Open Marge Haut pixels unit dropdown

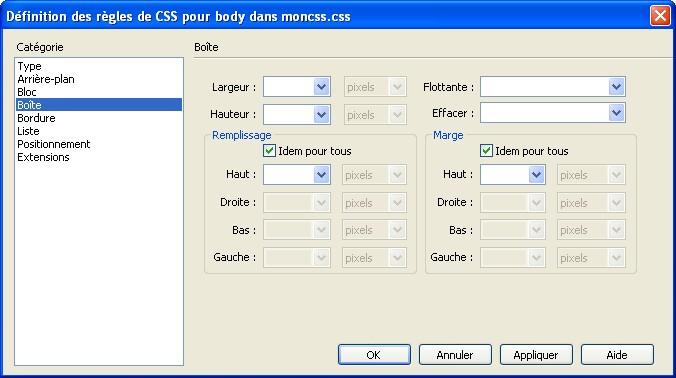(617, 175)
